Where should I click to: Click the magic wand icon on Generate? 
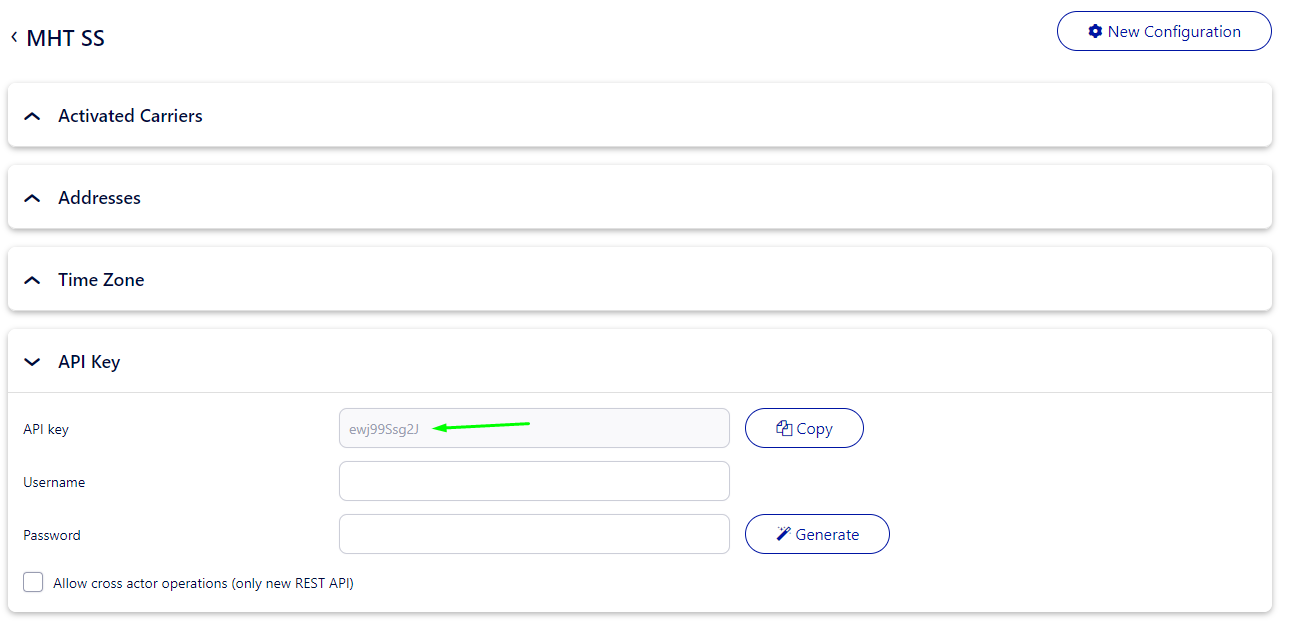pyautogui.click(x=784, y=534)
